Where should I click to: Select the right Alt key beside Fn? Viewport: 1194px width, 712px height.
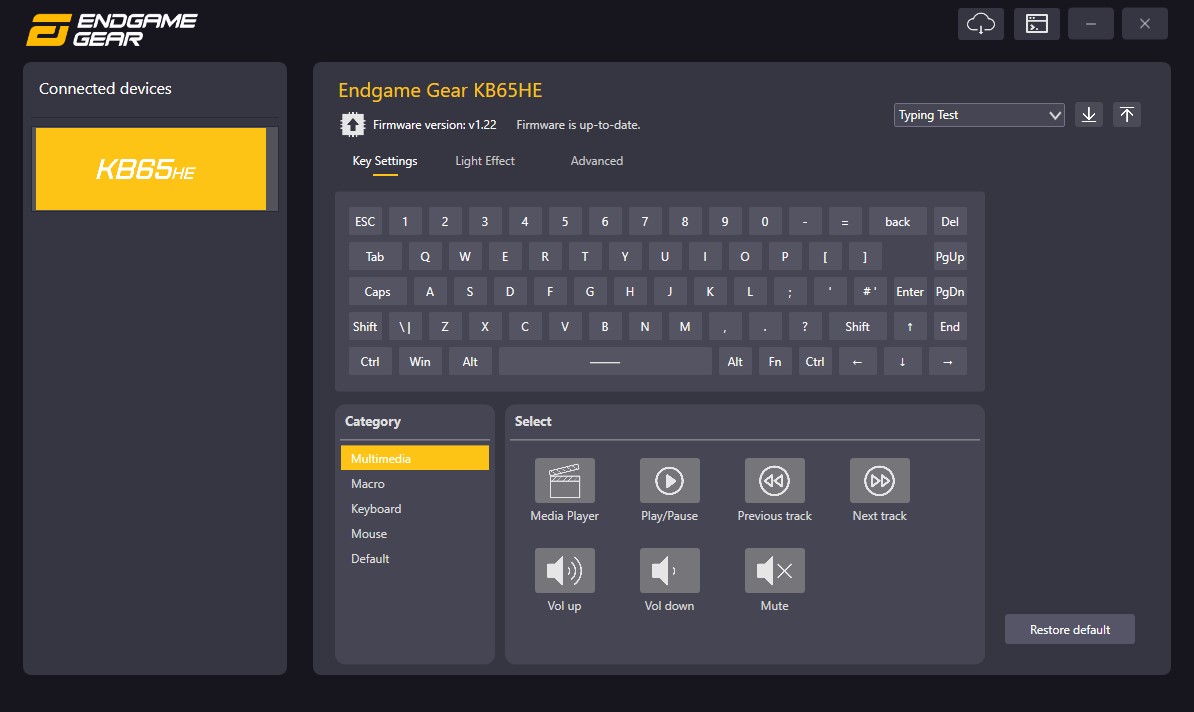735,362
